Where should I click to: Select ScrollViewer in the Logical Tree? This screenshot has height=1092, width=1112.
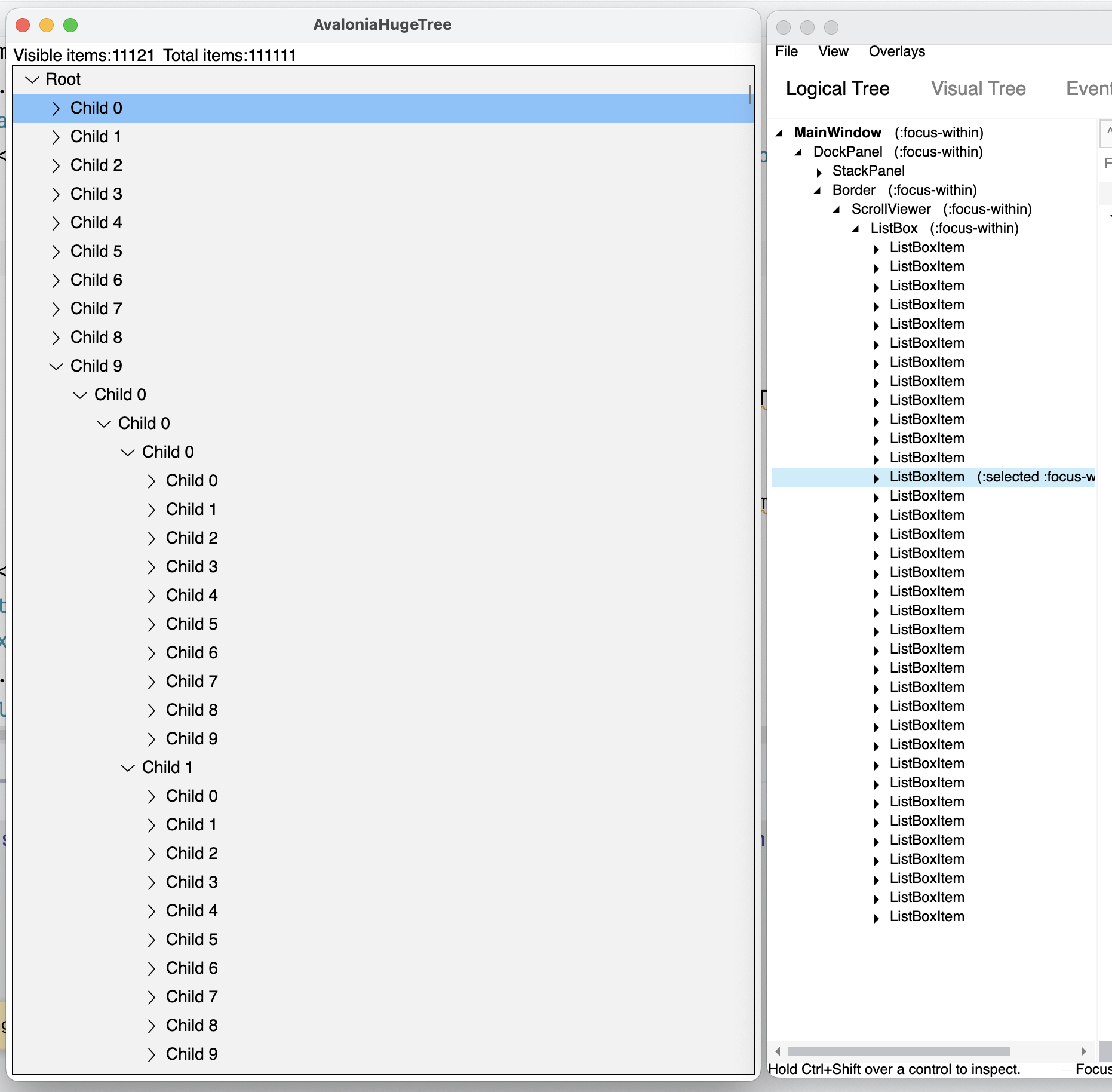pos(891,209)
